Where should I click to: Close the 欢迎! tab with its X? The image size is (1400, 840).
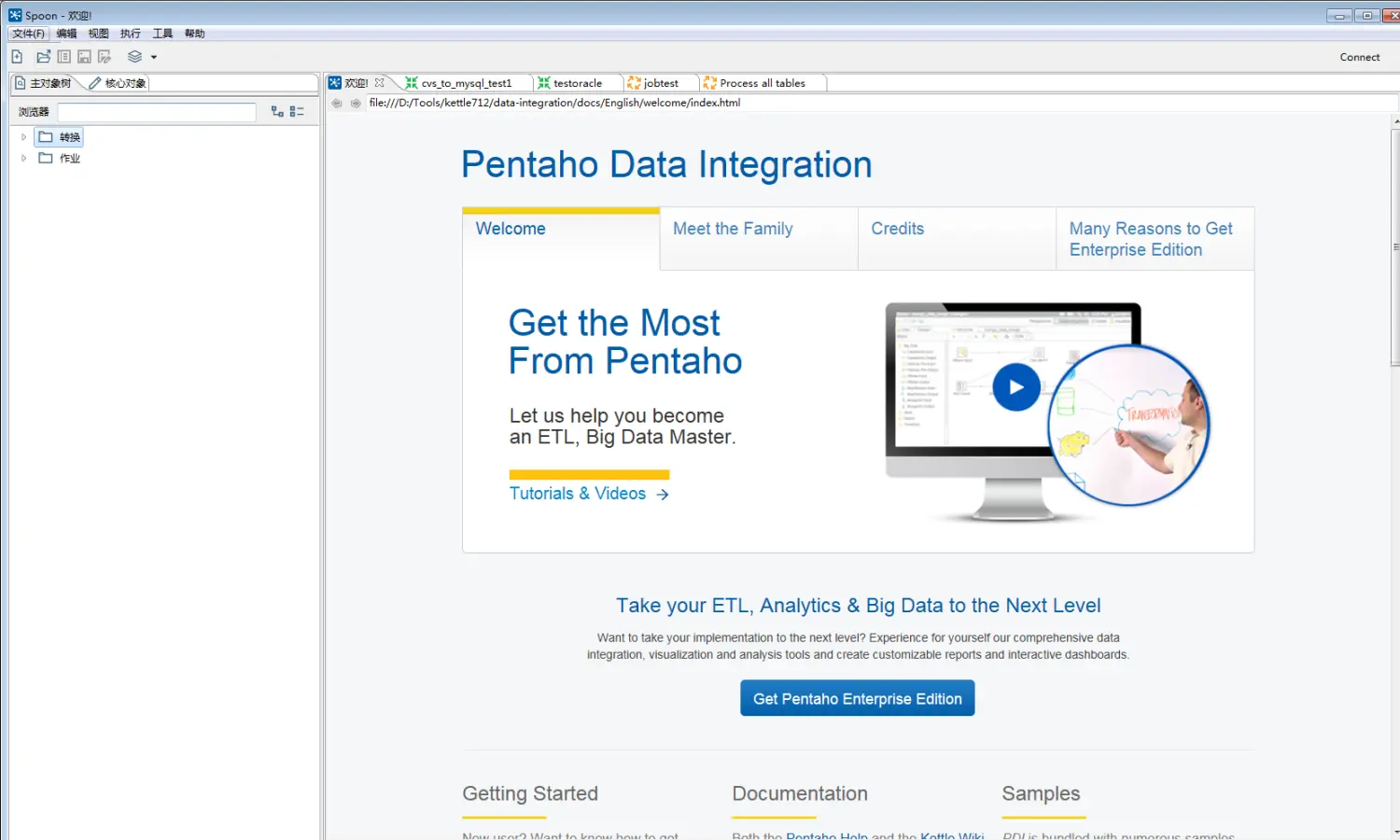pyautogui.click(x=379, y=83)
